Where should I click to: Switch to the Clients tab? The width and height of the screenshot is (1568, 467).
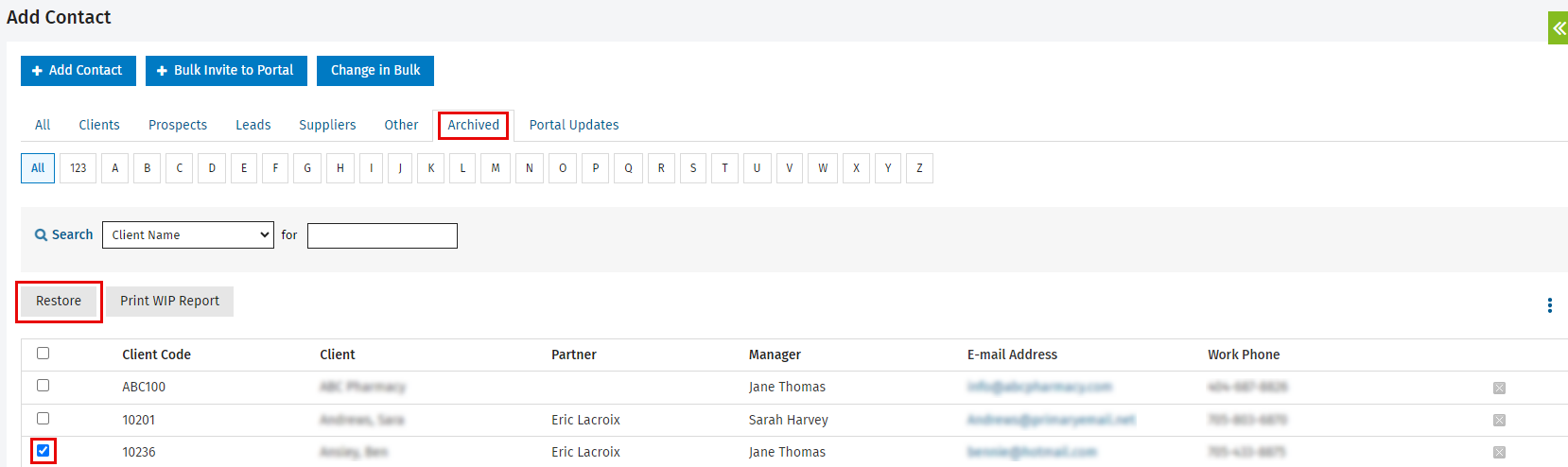coord(99,125)
